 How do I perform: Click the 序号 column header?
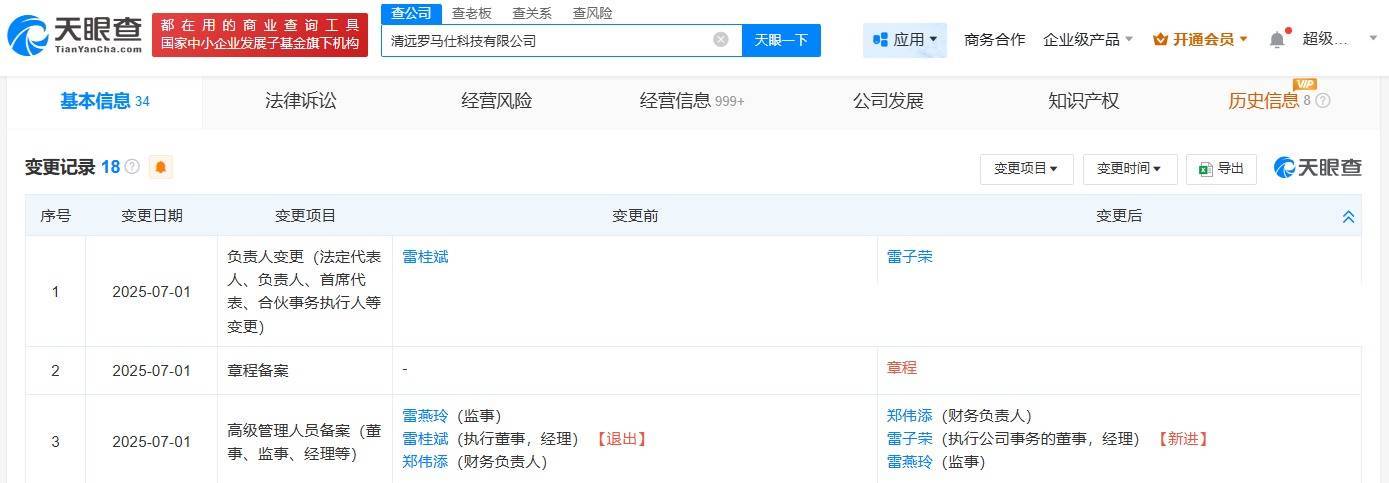tap(55, 216)
